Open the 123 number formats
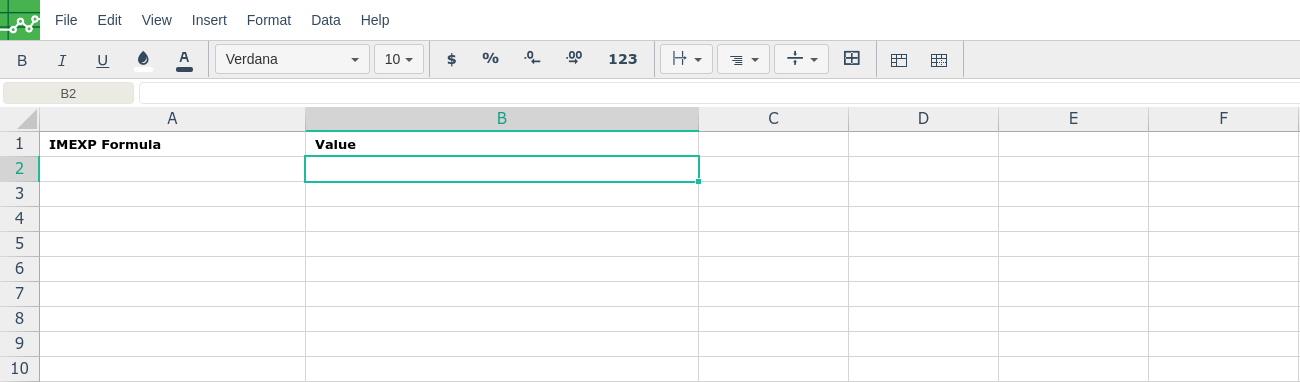This screenshot has height=382, width=1300. pos(623,59)
